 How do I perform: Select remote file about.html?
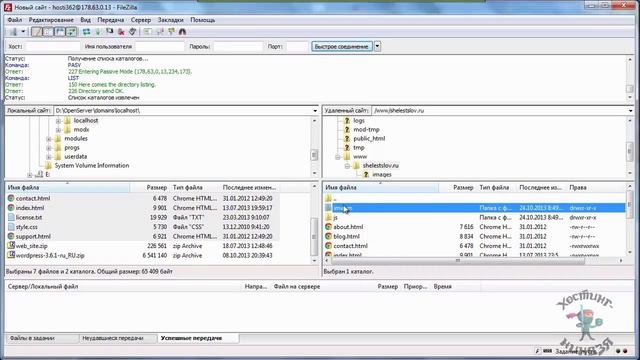tap(348, 227)
